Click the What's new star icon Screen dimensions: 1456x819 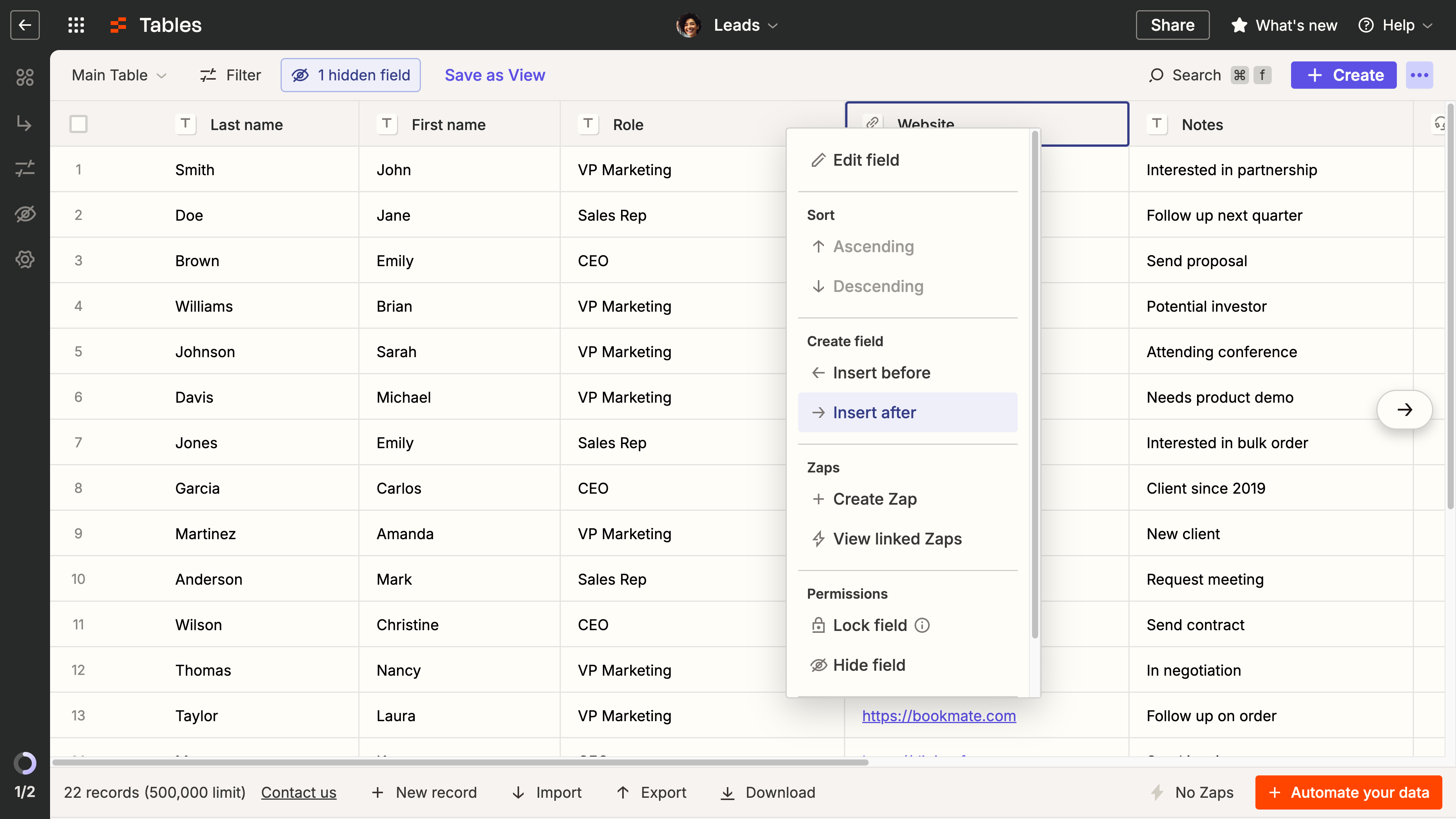point(1239,25)
